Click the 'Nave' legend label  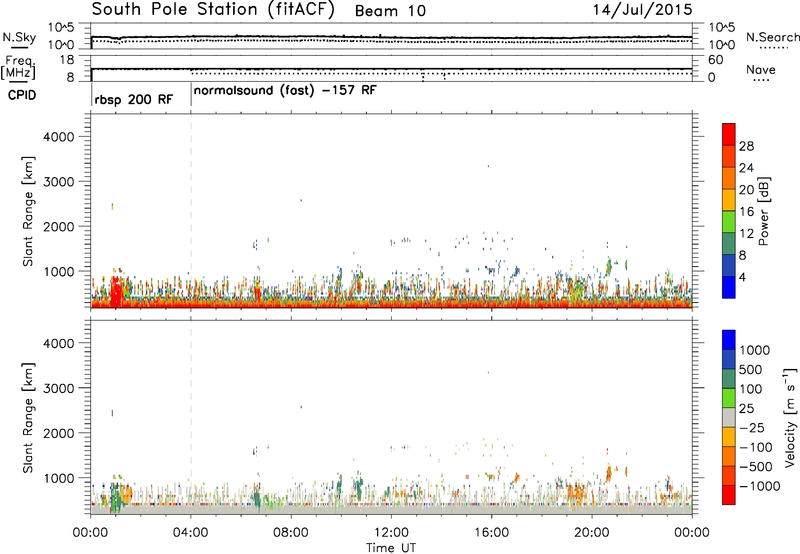click(761, 69)
